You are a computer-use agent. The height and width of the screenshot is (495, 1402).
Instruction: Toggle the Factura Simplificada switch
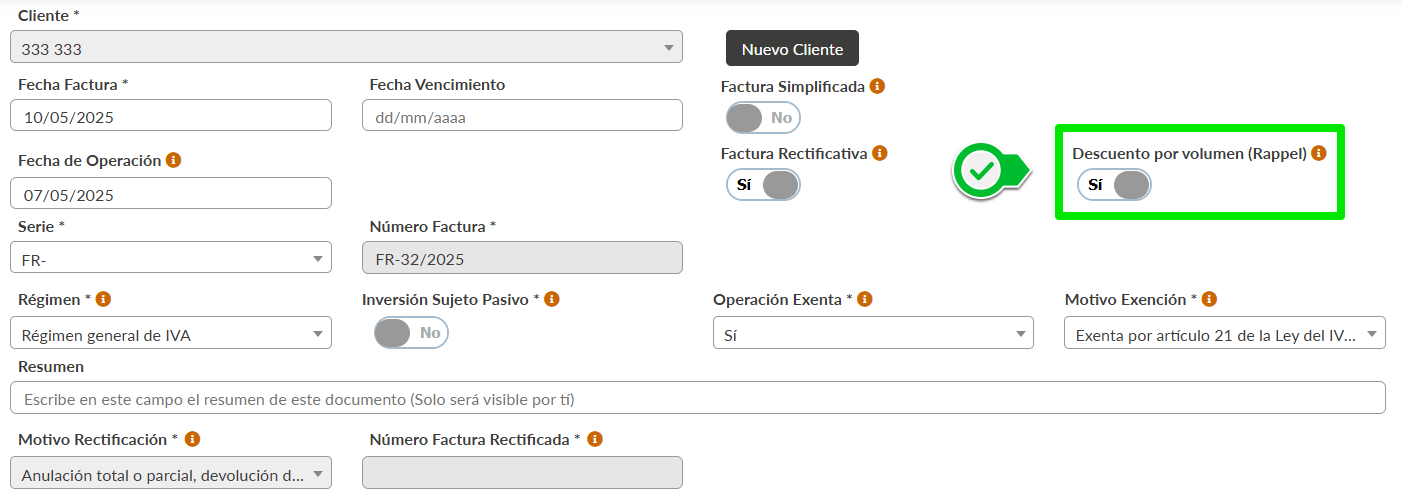763,118
